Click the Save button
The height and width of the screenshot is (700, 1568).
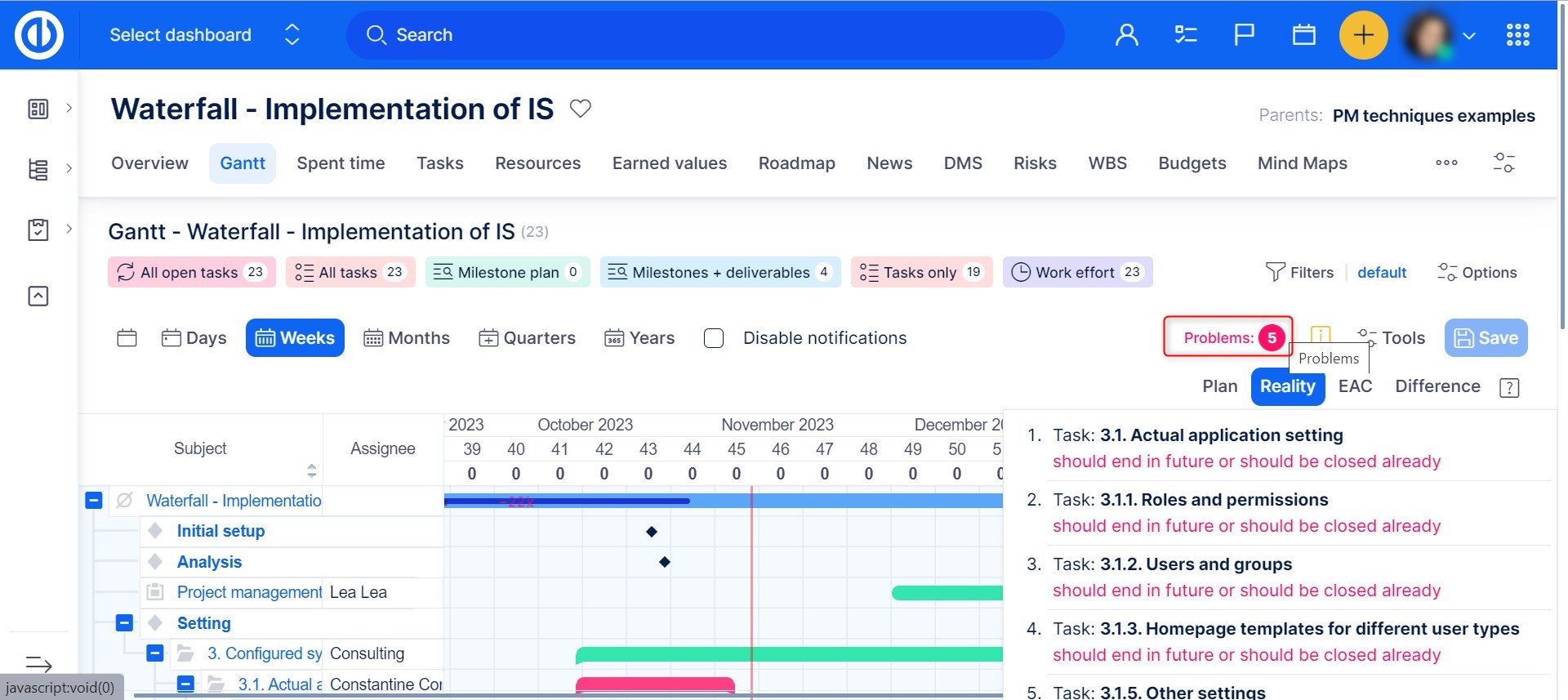point(1486,338)
